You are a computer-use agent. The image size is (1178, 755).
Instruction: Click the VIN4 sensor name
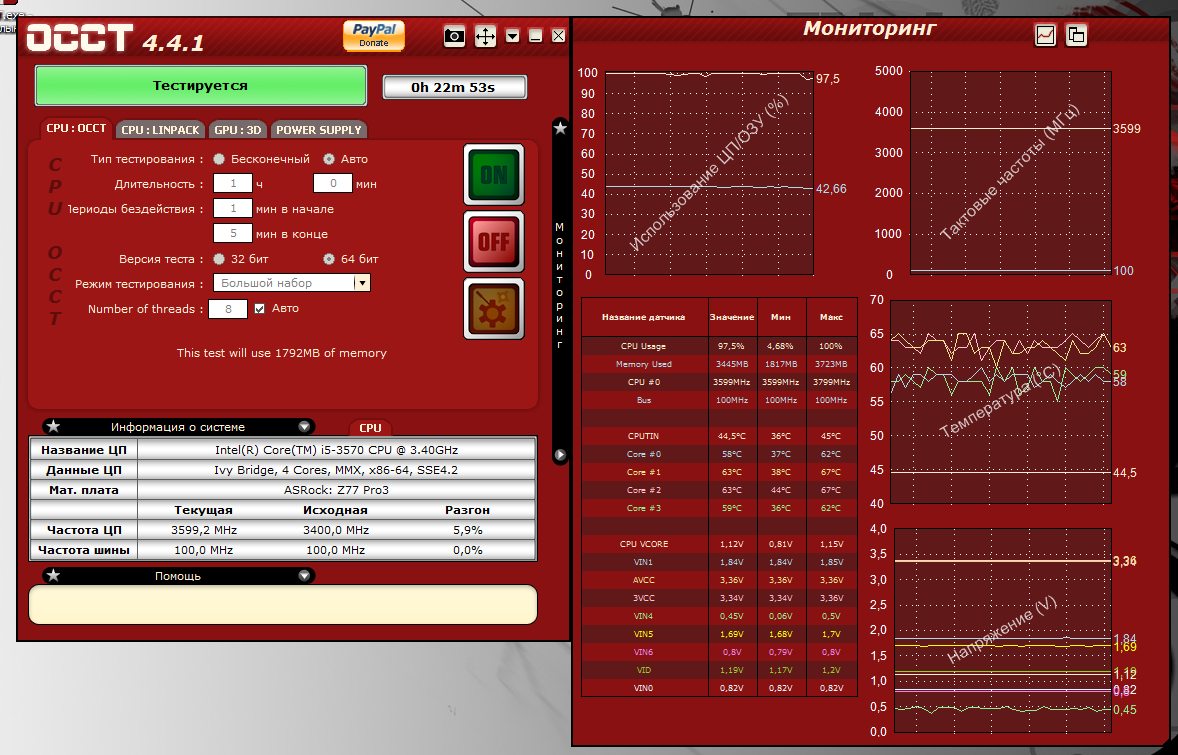coord(644,617)
